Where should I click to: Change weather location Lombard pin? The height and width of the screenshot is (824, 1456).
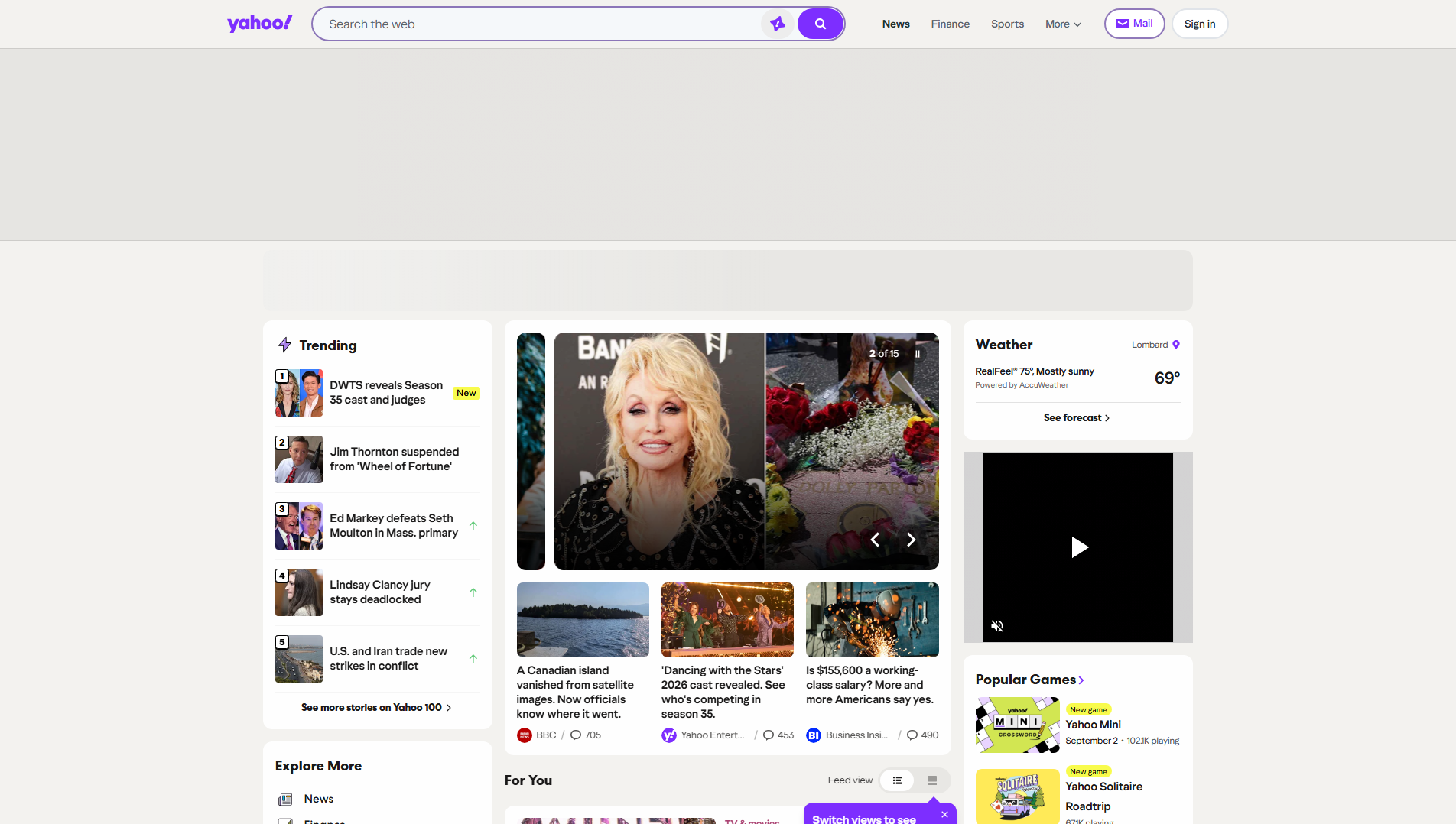[1176, 345]
